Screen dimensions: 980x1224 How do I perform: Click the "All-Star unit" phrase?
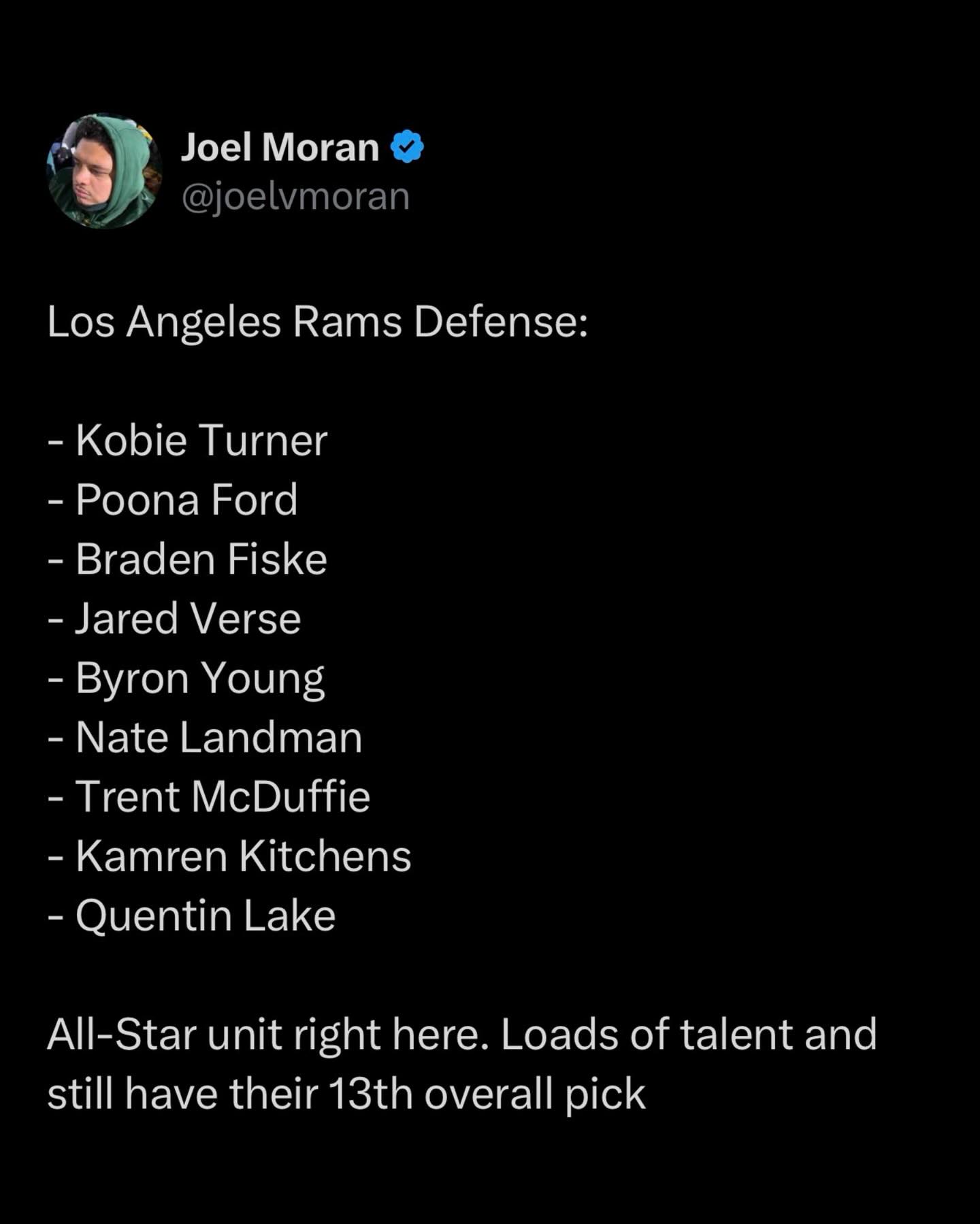tap(164, 1035)
